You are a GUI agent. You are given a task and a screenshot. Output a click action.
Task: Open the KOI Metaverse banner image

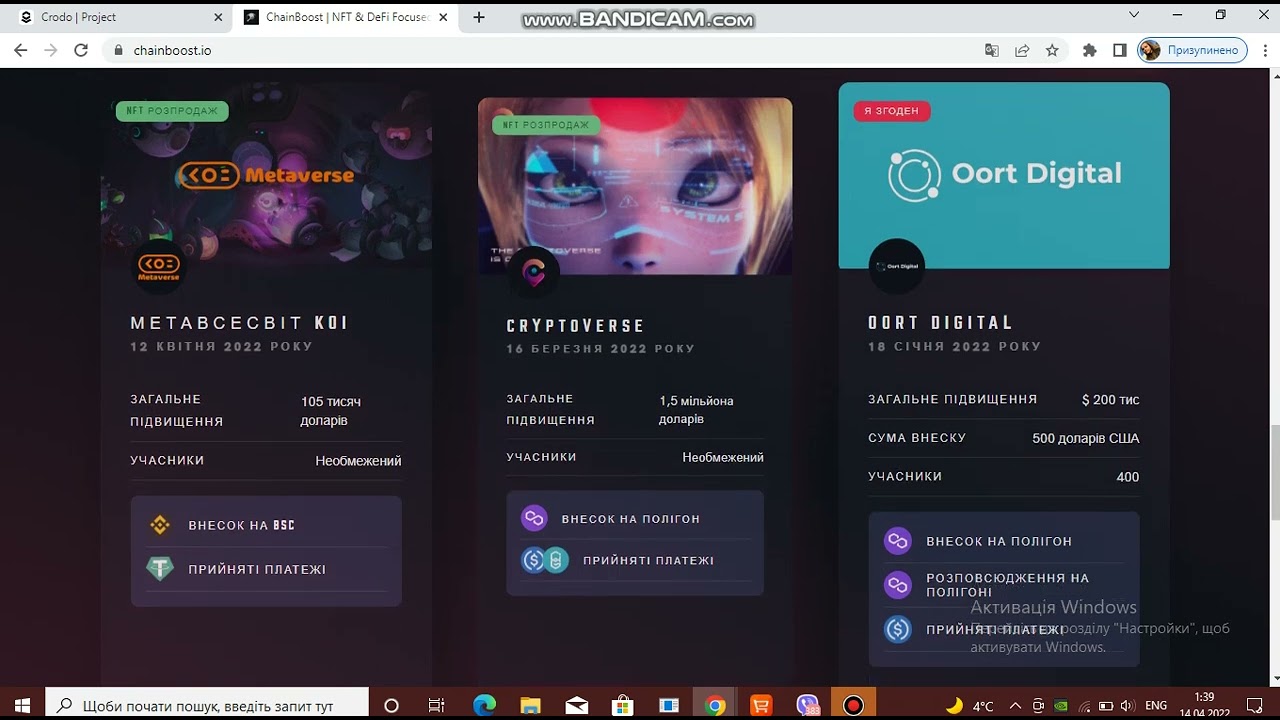(x=267, y=175)
